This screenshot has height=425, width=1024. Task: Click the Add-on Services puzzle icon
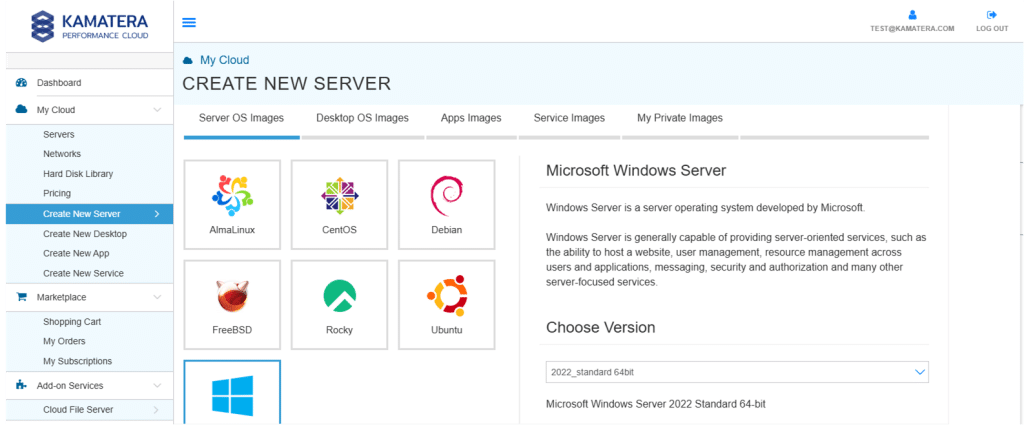pyautogui.click(x=21, y=386)
